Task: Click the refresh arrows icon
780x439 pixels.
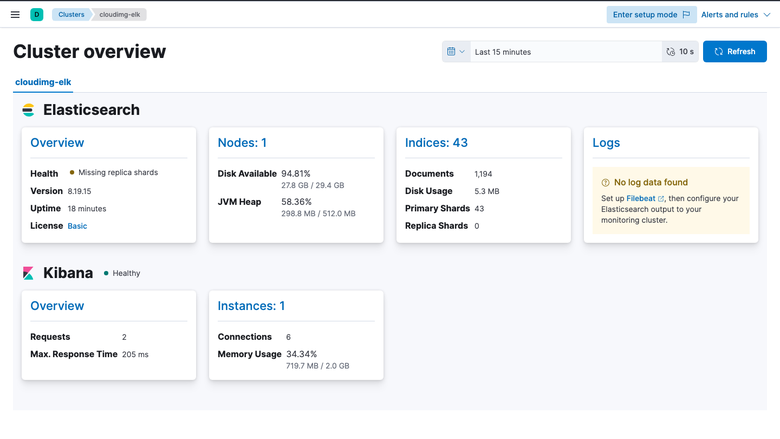Action: pyautogui.click(x=719, y=52)
